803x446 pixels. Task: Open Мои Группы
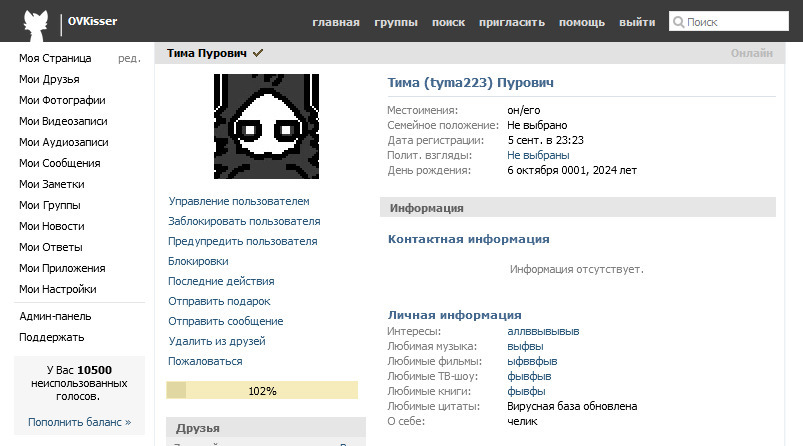(50, 205)
